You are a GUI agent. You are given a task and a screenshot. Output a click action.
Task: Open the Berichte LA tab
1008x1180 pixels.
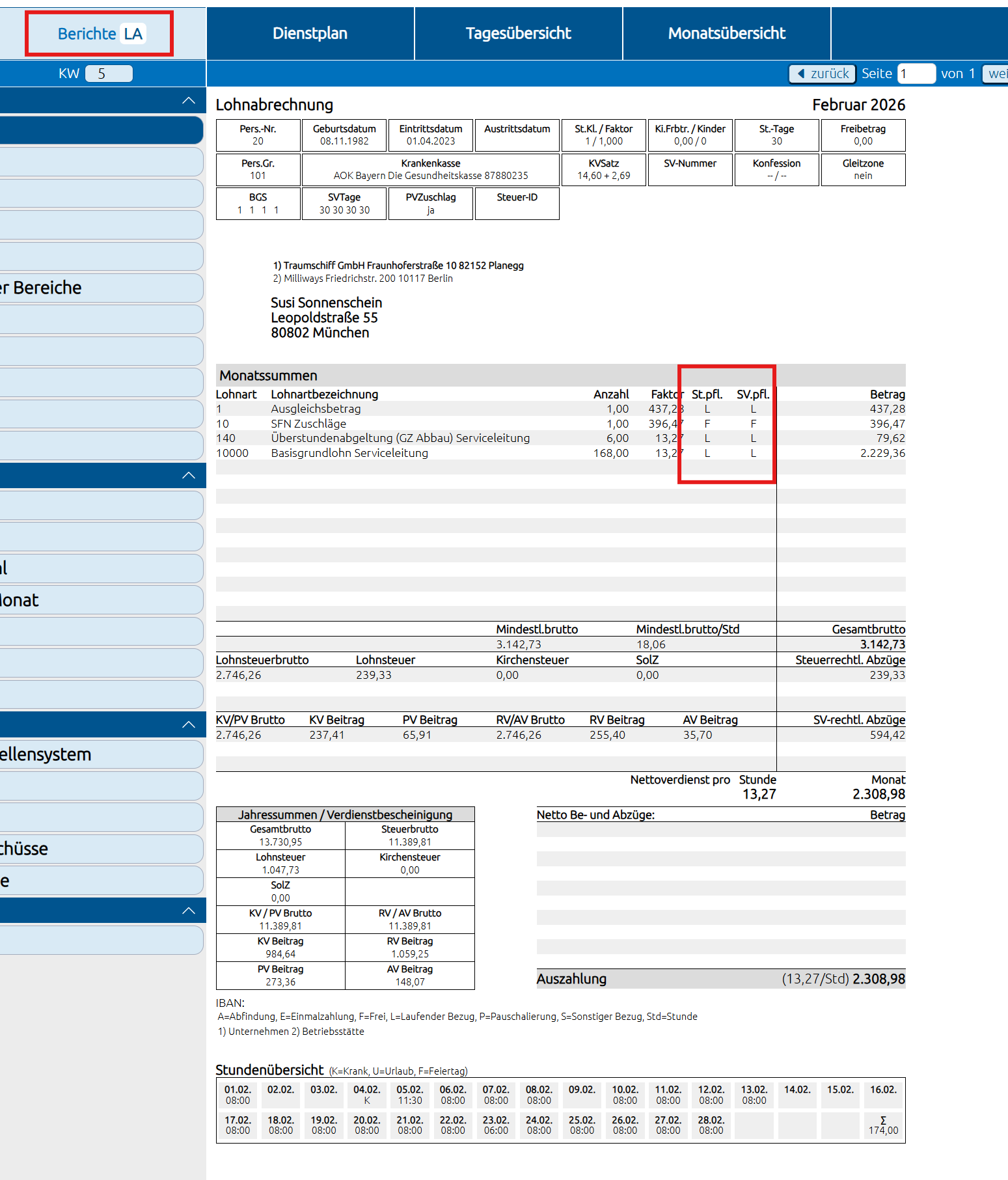100,34
